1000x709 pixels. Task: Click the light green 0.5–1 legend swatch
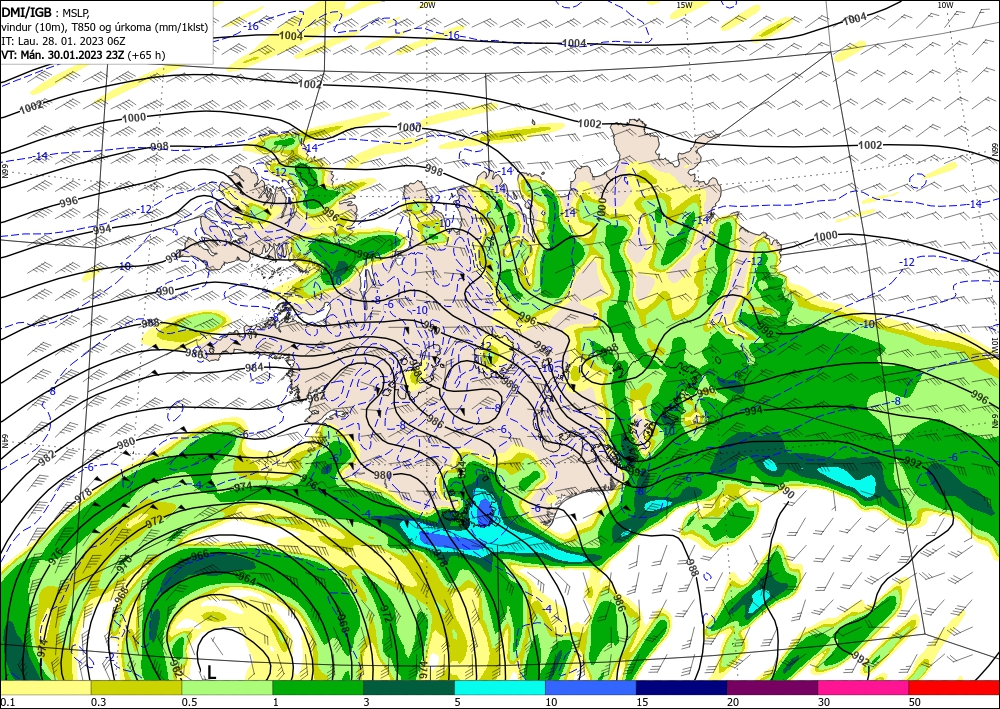[x=227, y=687]
